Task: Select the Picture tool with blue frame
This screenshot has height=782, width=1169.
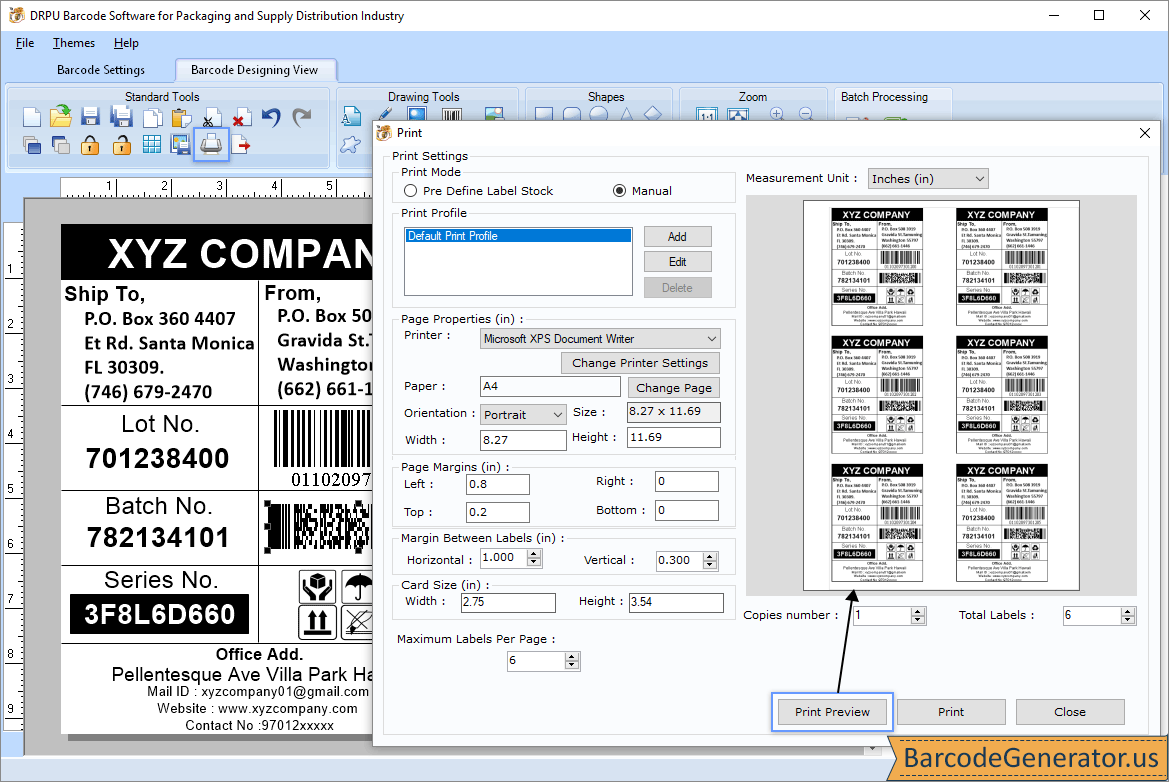Action: pos(417,115)
